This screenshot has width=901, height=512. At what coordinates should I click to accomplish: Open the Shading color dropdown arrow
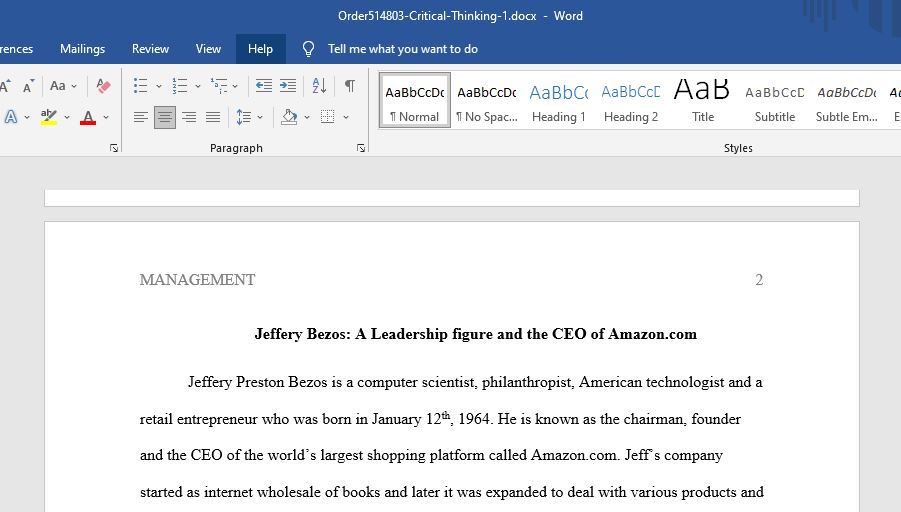(x=307, y=117)
